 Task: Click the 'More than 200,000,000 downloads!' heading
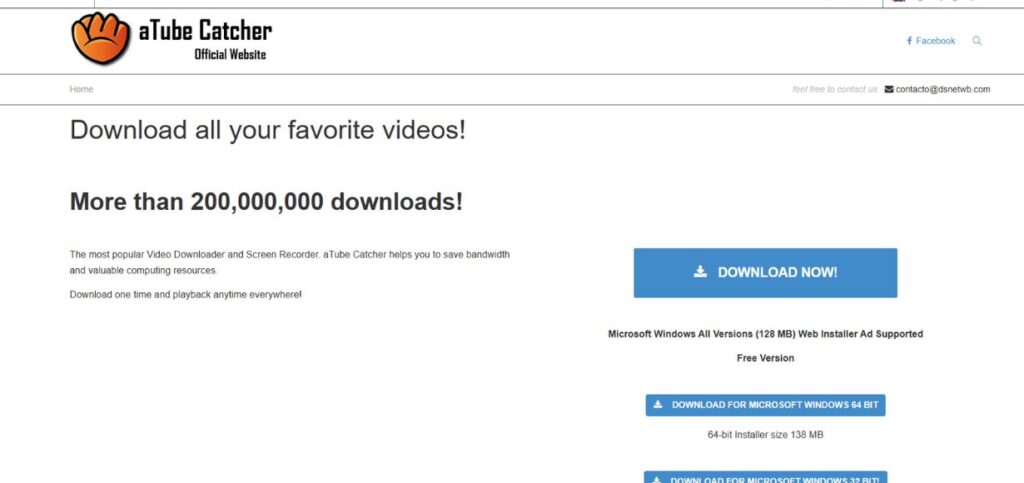266,202
